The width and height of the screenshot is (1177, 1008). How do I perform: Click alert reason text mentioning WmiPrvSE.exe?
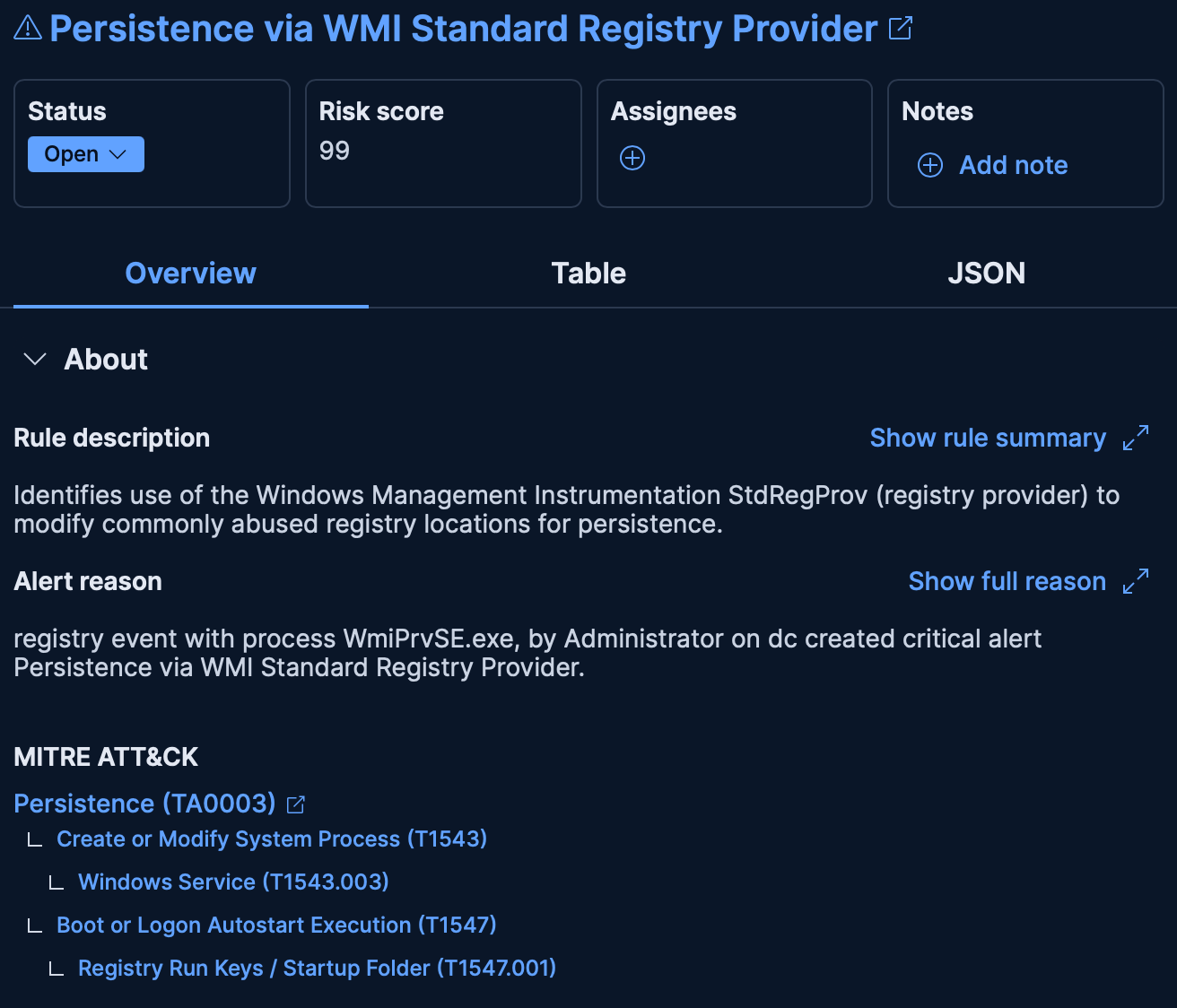[527, 653]
